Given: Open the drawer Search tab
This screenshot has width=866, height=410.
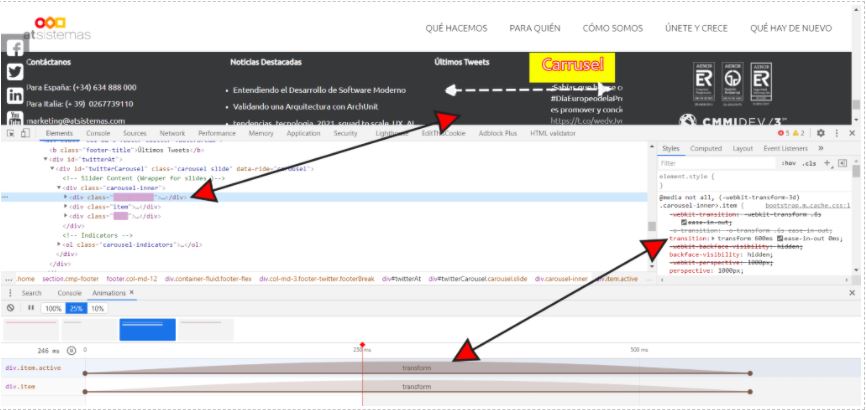Looking at the screenshot, I should [31, 293].
